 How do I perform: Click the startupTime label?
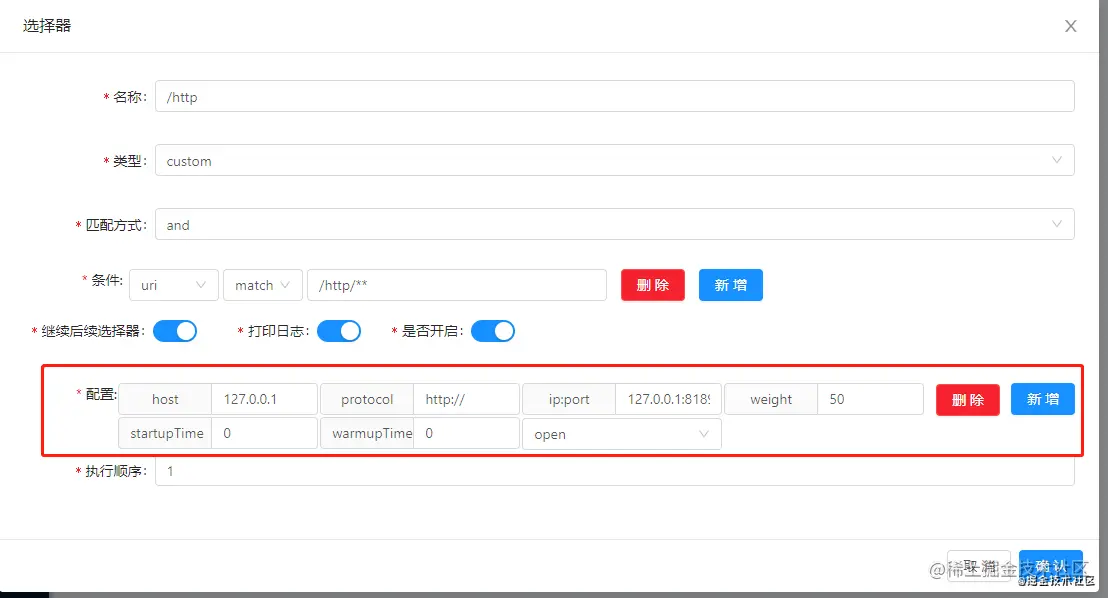pos(165,433)
